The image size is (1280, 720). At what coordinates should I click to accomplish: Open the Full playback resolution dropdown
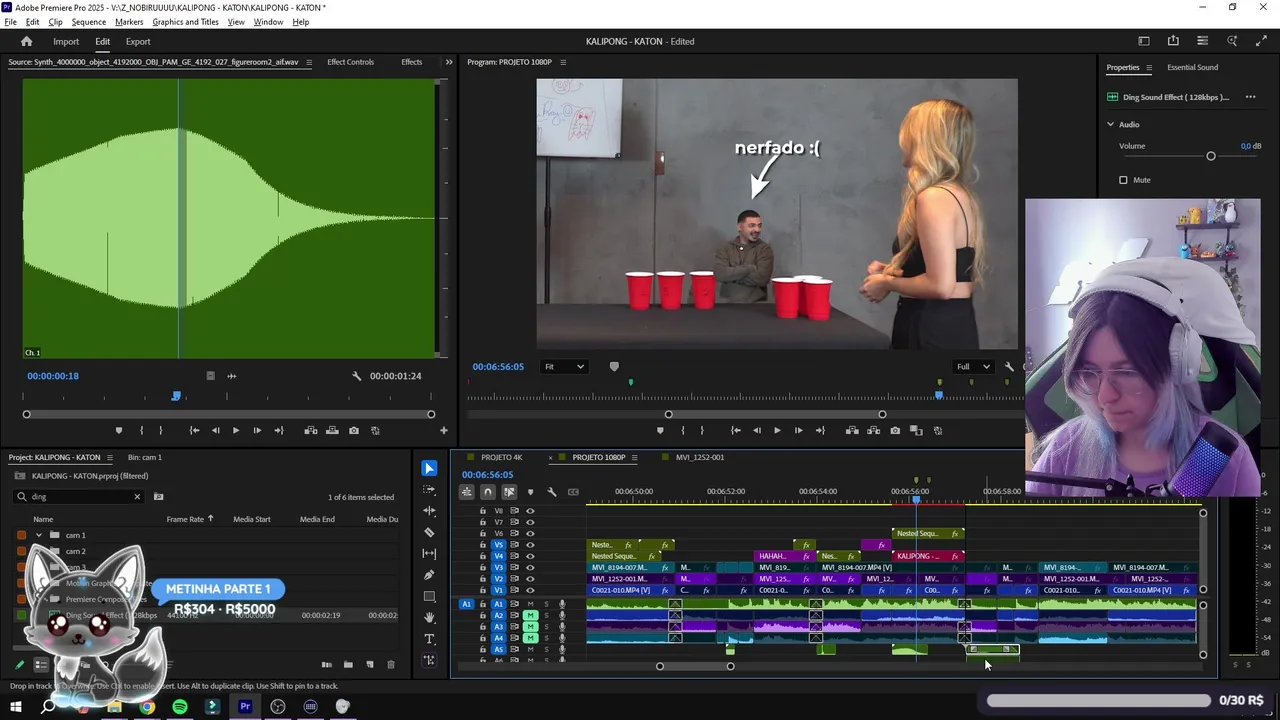coord(972,367)
